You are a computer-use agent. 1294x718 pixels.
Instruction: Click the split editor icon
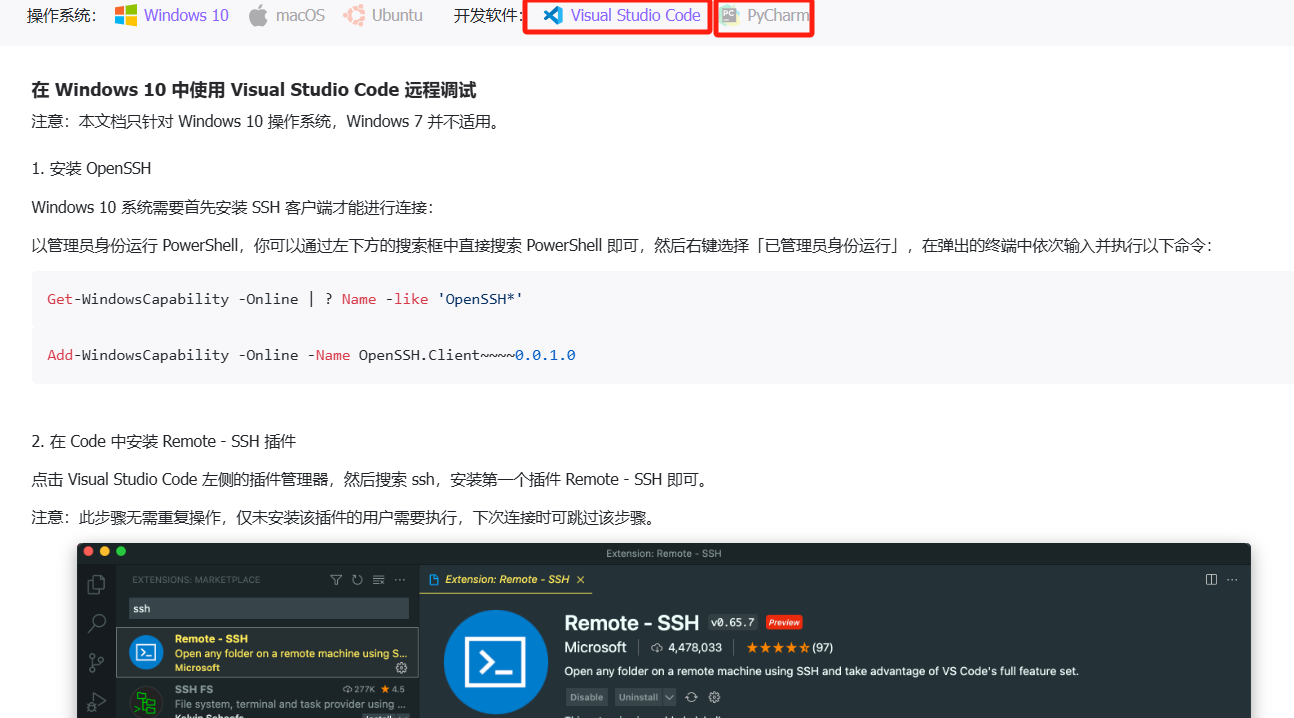pyautogui.click(x=1211, y=580)
